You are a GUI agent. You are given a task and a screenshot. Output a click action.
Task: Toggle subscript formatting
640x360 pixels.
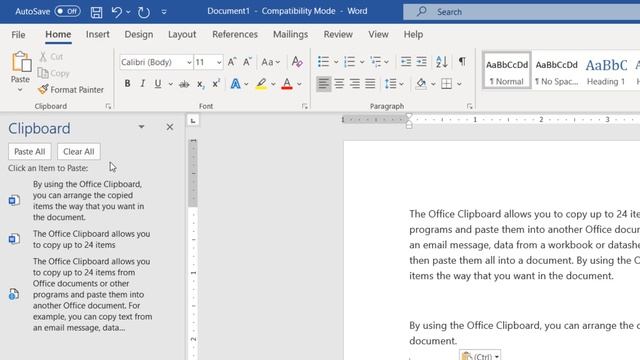(x=200, y=84)
